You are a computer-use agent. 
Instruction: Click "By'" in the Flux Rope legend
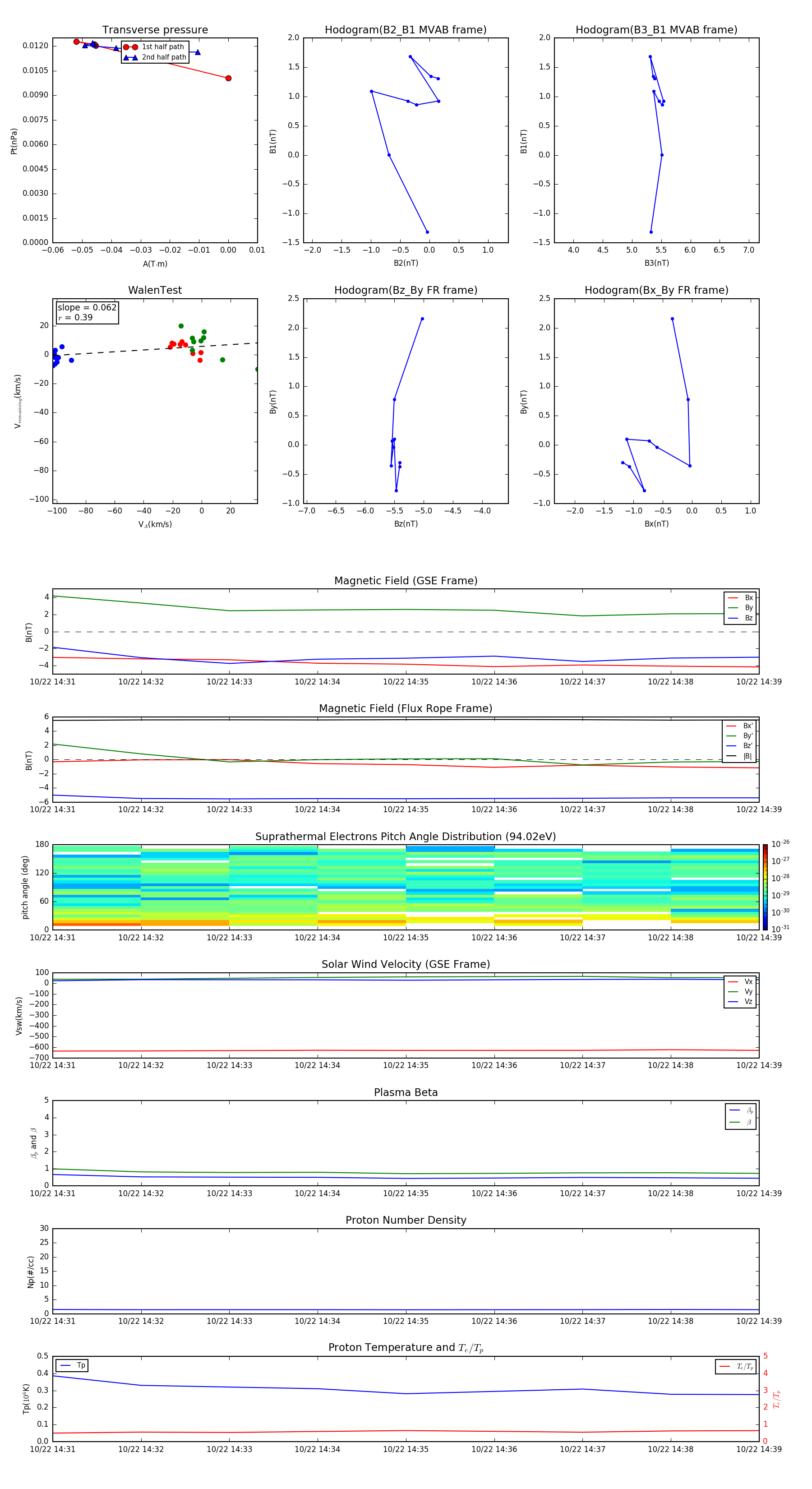(x=748, y=736)
